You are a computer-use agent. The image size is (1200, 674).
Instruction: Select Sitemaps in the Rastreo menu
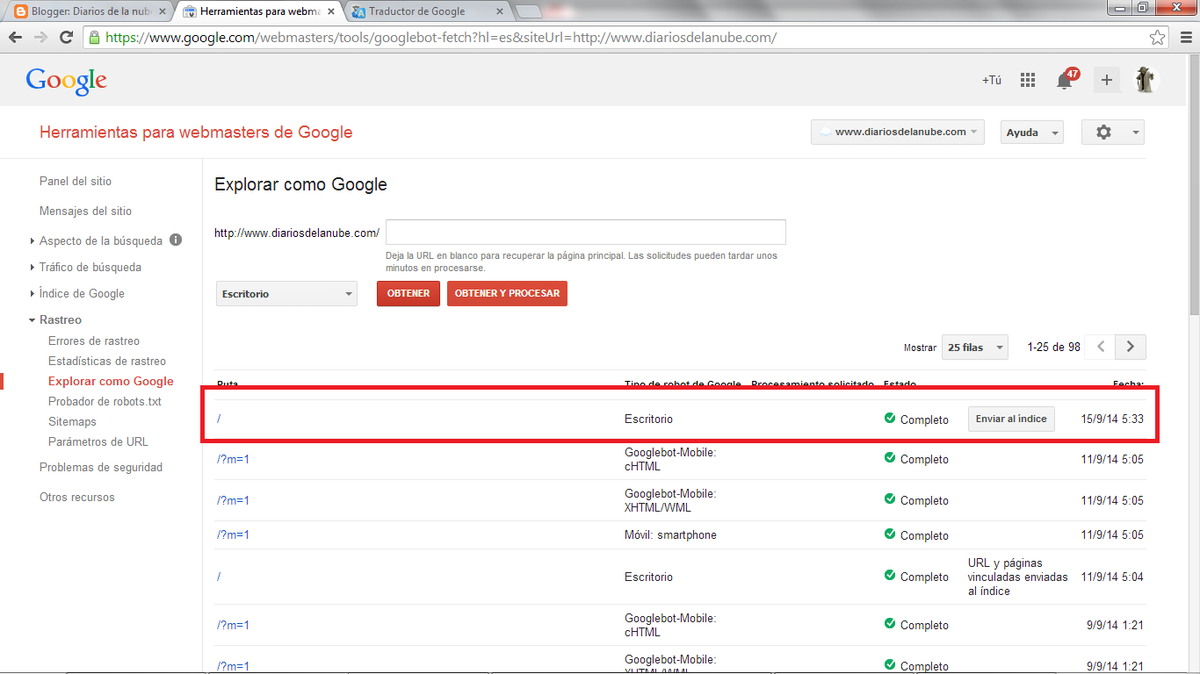pos(72,422)
